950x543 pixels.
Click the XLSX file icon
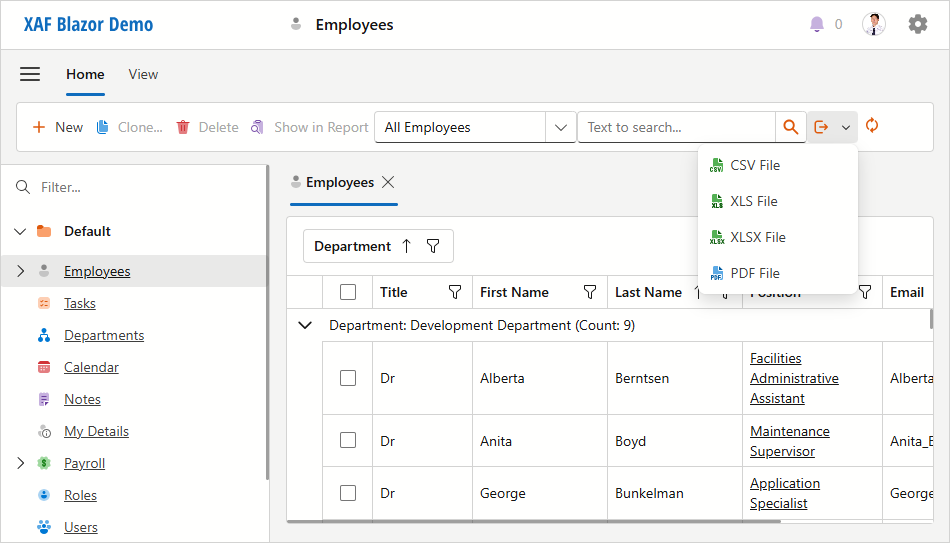click(x=717, y=237)
